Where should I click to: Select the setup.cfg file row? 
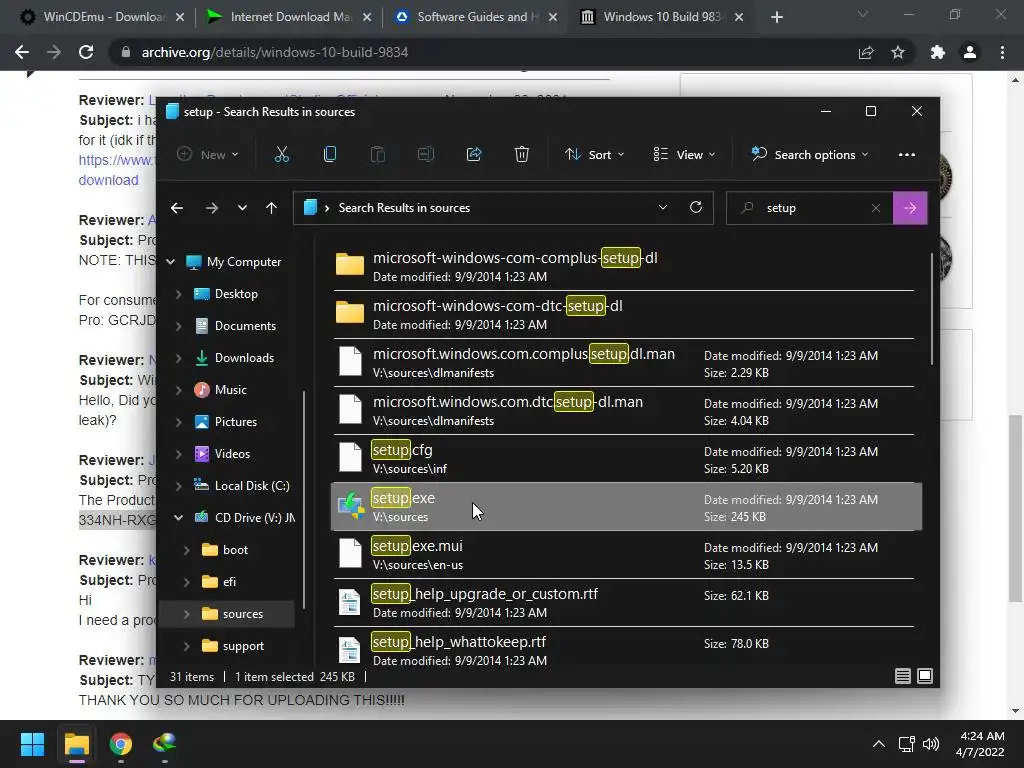pos(626,458)
